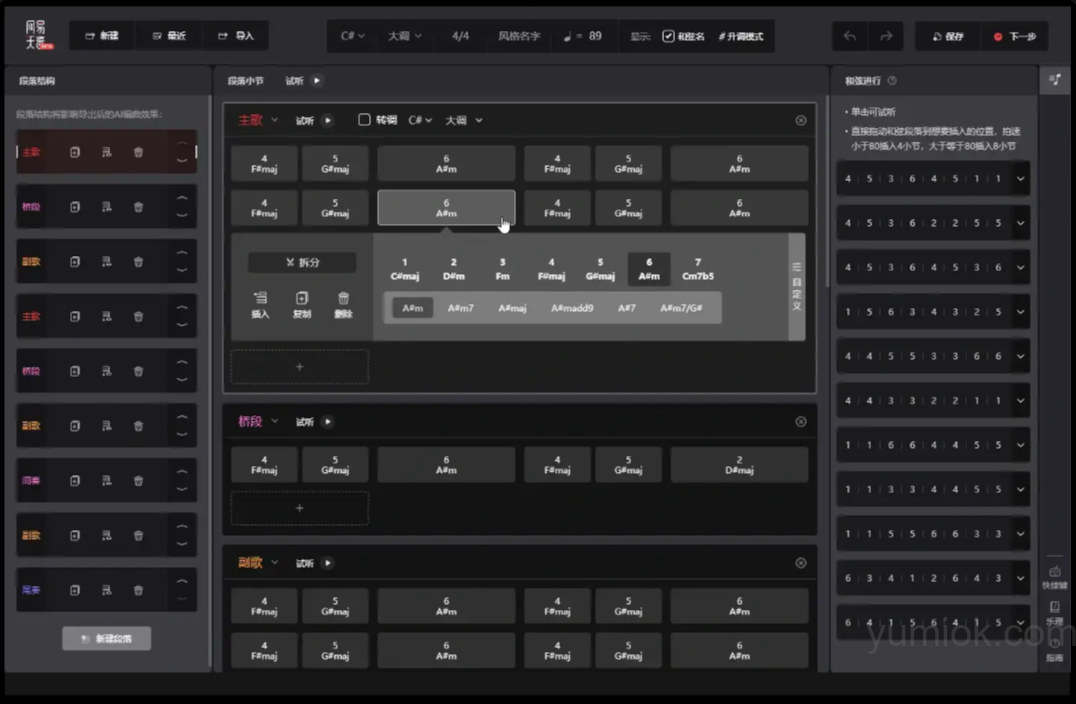Close the 桥段 section editor panel
The image size is (1076, 704).
click(801, 421)
